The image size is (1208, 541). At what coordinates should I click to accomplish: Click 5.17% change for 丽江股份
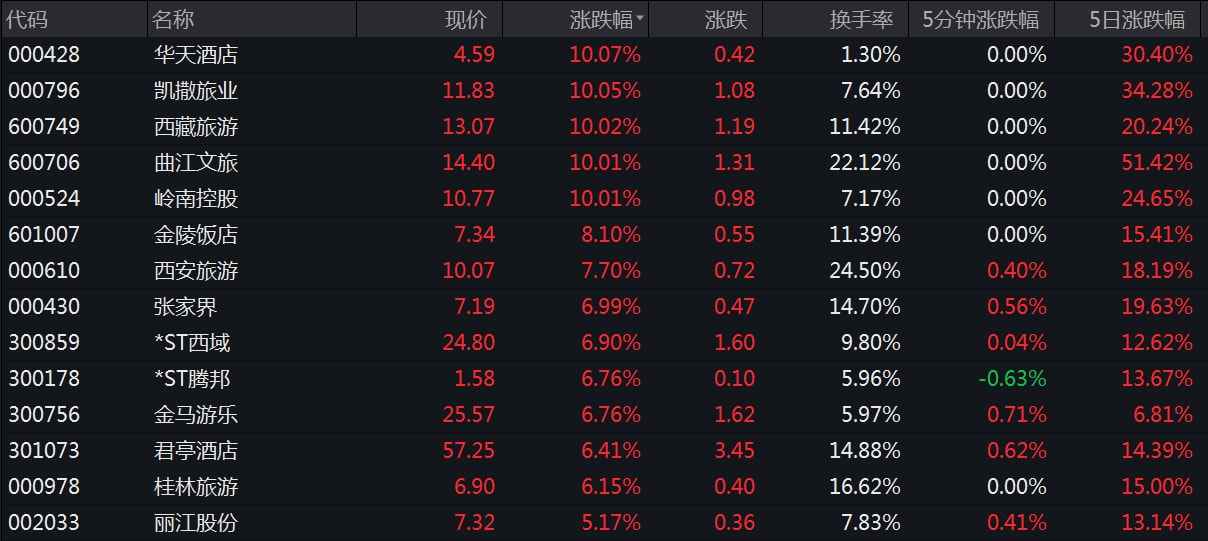click(612, 523)
